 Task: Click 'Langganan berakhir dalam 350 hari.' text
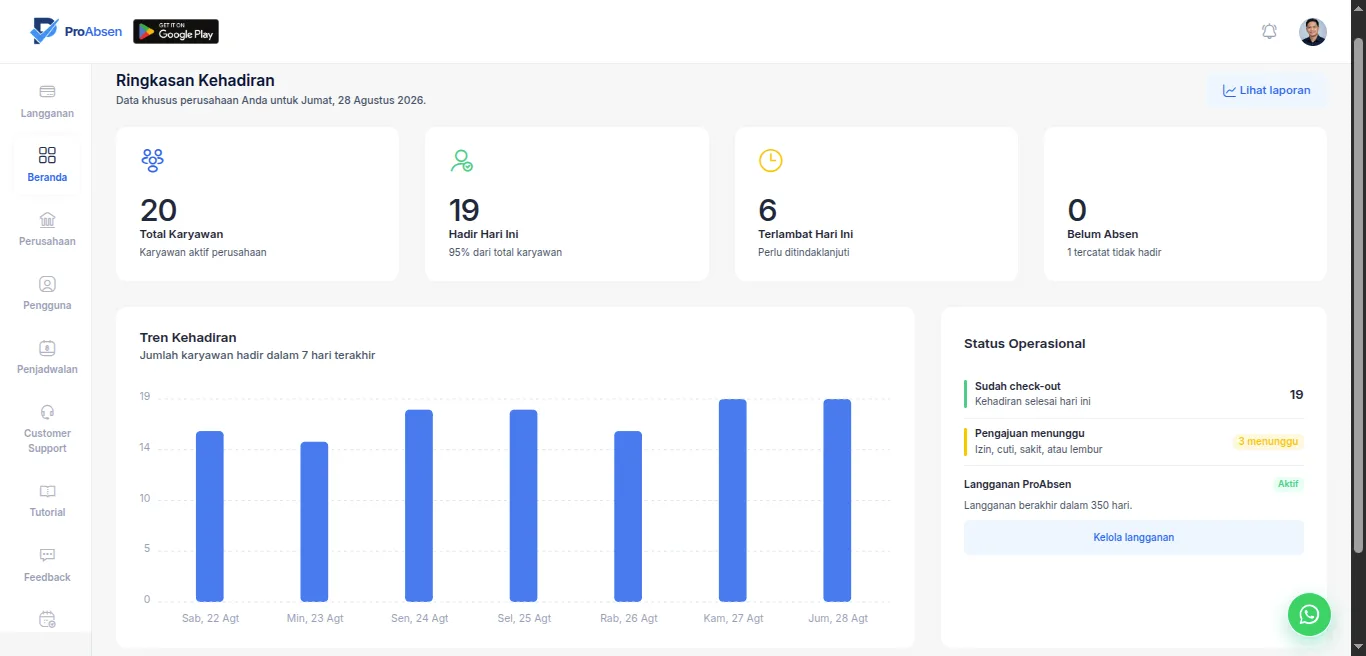[x=1048, y=505]
